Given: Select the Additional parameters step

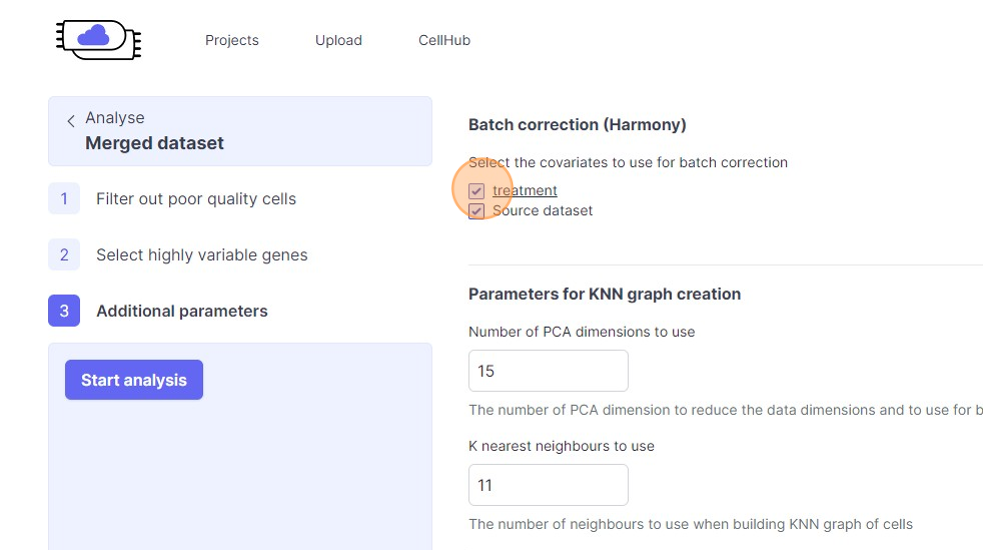Looking at the screenshot, I should pos(182,311).
